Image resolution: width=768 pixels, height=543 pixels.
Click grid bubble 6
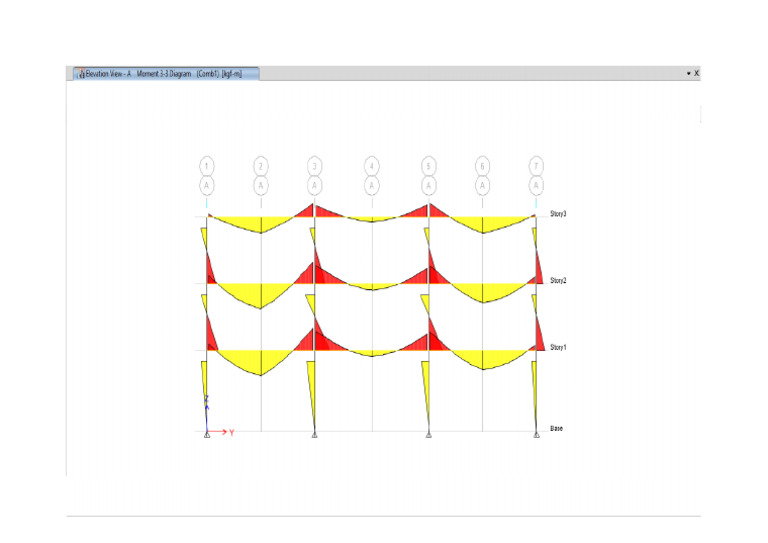click(482, 166)
